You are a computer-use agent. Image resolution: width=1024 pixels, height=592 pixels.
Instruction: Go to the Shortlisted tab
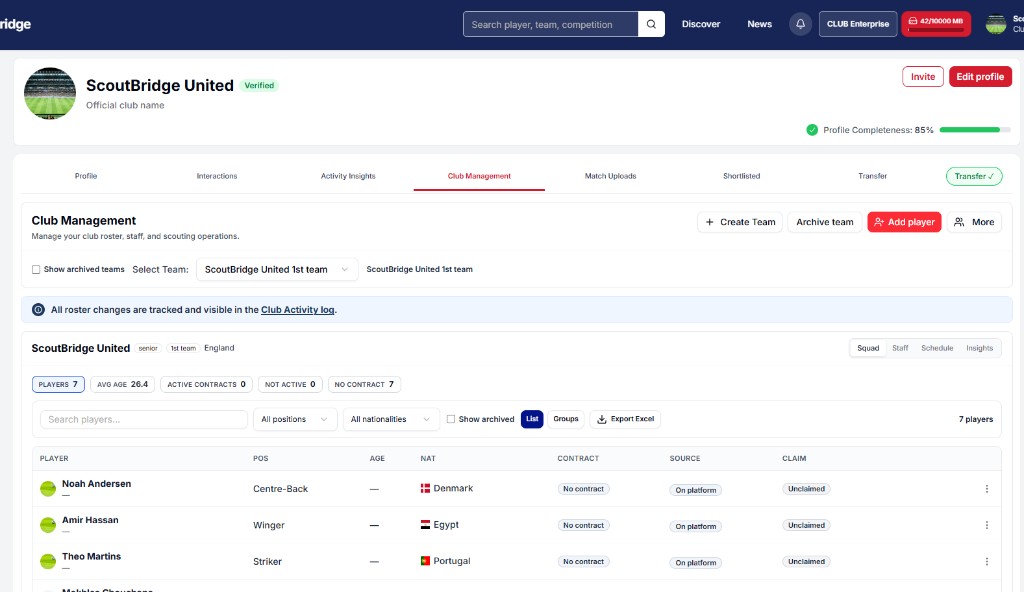tap(741, 176)
